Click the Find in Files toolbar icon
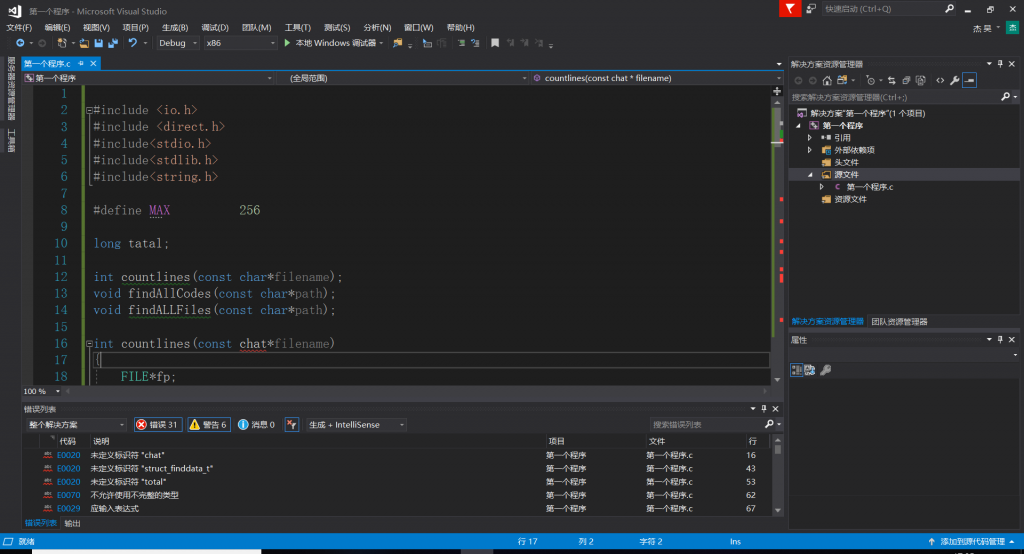 click(x=397, y=43)
